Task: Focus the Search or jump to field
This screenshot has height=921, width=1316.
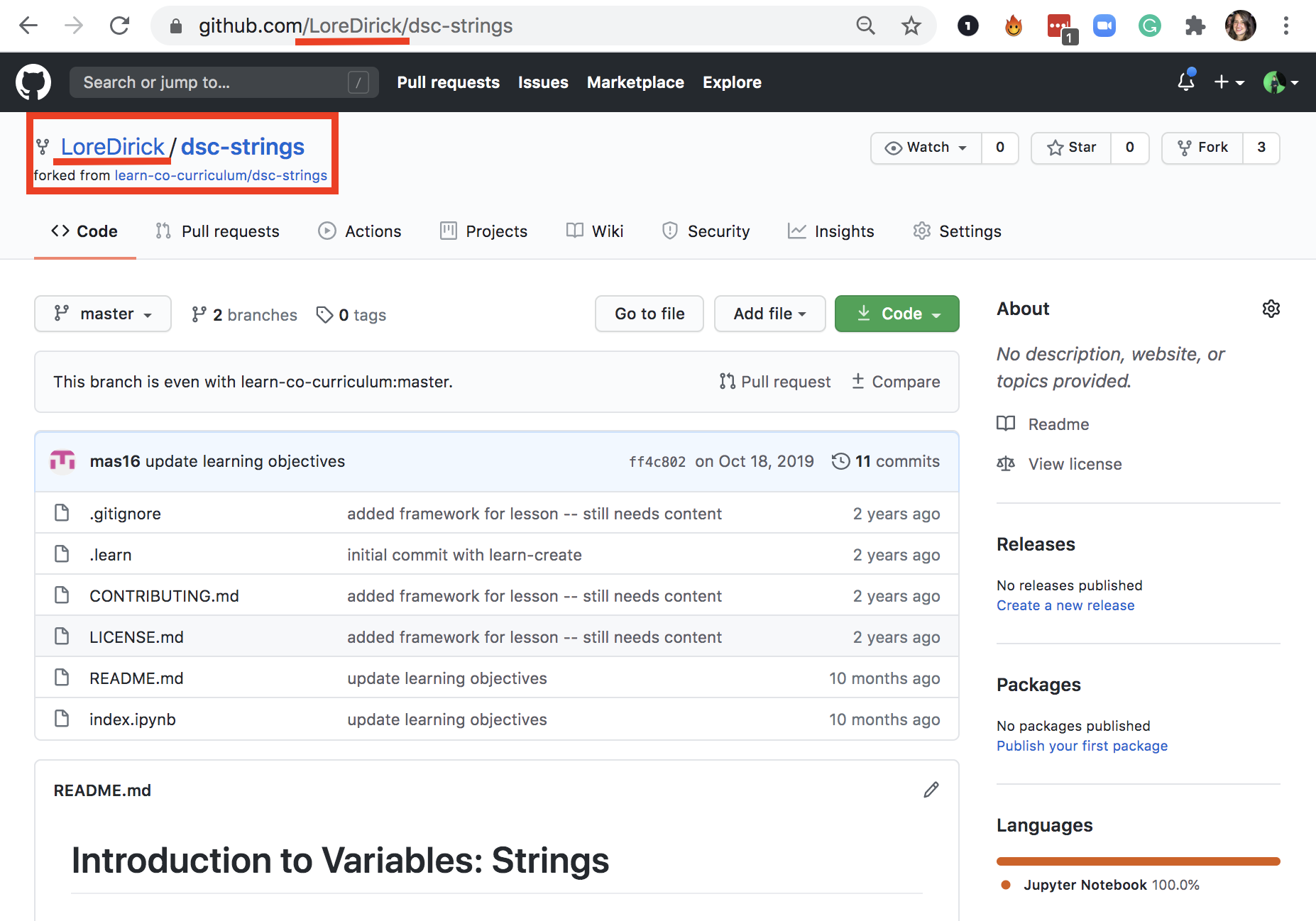Action: [x=224, y=82]
